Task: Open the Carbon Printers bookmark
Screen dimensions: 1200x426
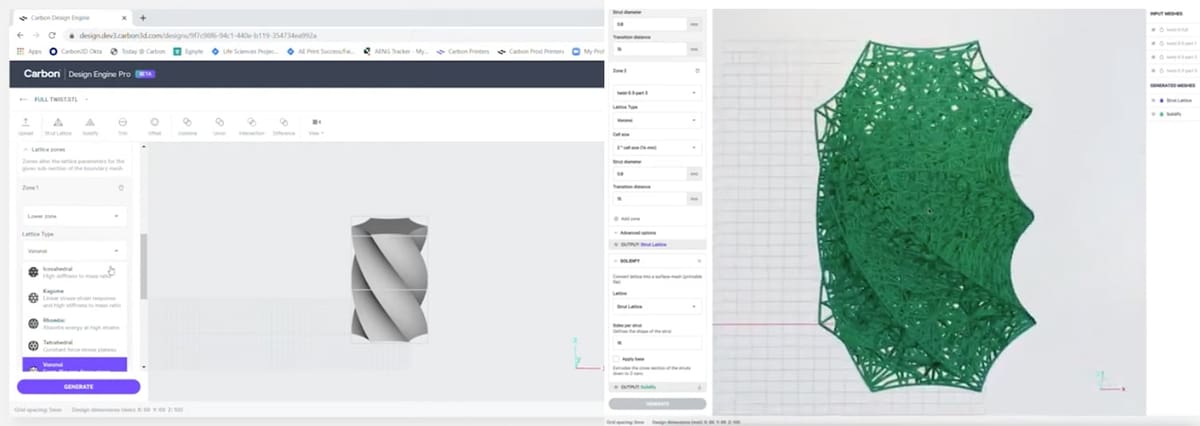Action: point(465,50)
